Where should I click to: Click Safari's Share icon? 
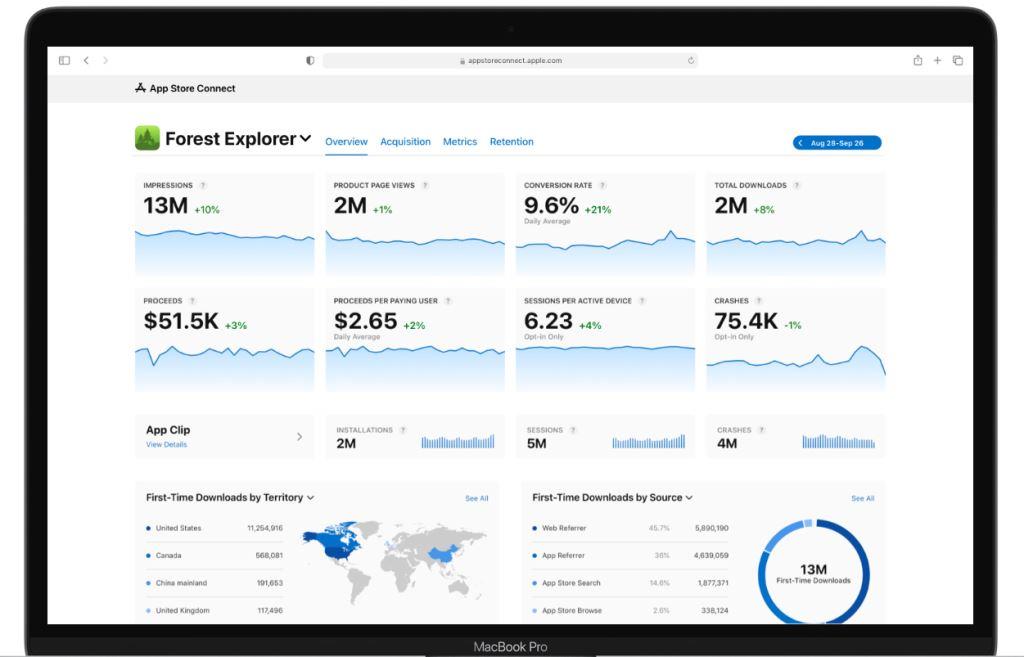pos(918,61)
